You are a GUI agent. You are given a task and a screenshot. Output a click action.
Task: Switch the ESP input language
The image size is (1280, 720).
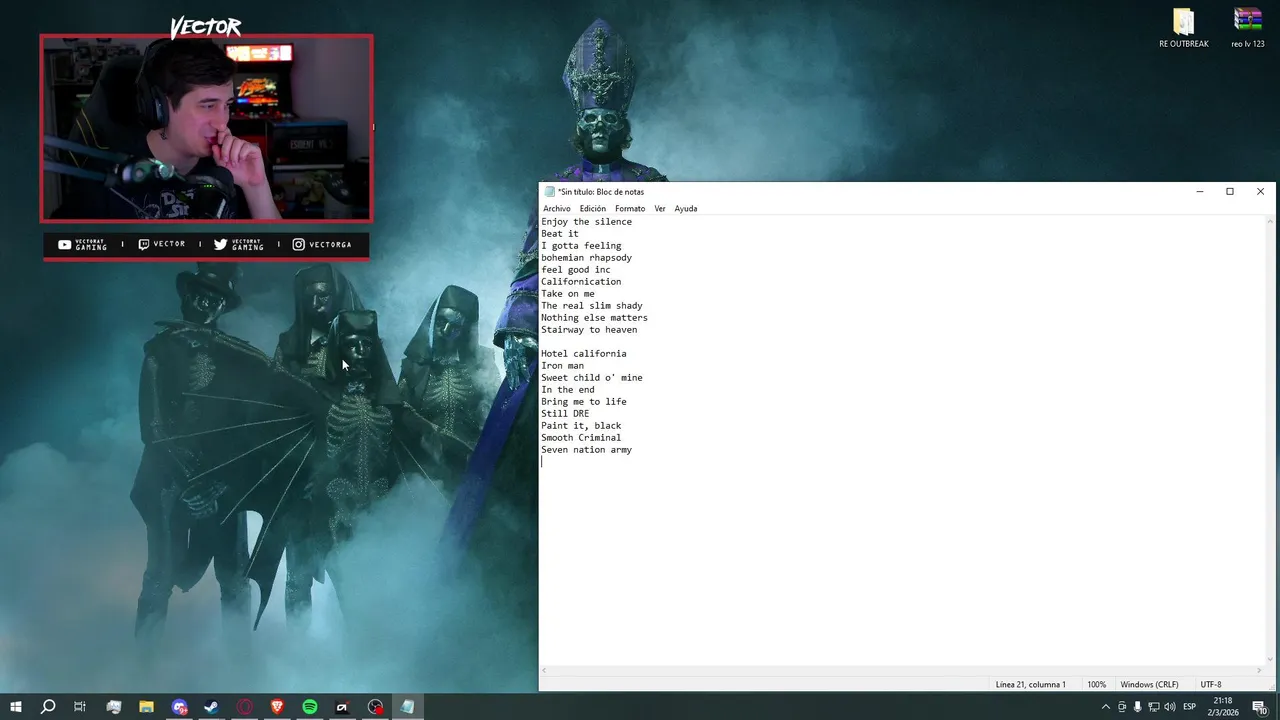click(1189, 707)
